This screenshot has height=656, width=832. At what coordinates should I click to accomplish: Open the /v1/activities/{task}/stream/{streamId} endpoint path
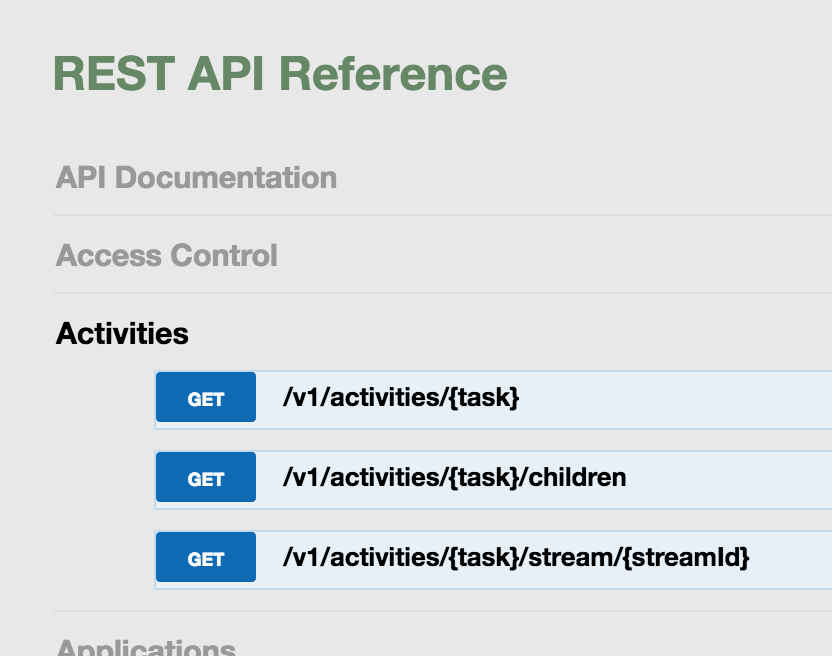[x=516, y=558]
